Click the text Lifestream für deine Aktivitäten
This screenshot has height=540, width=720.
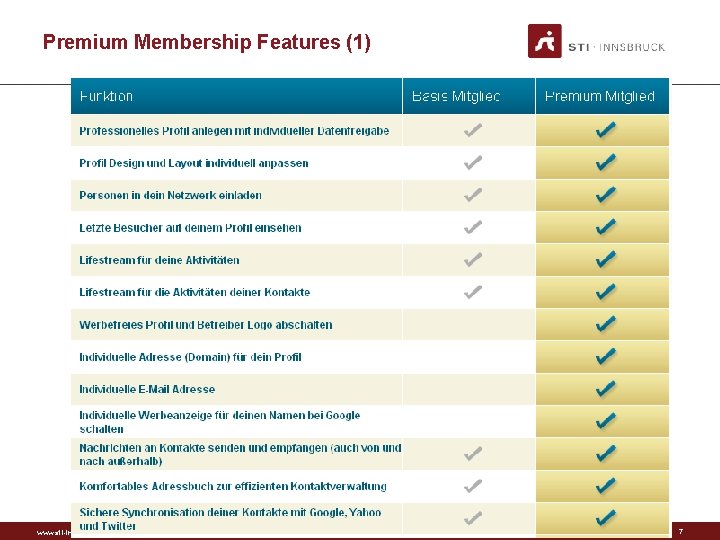(159, 260)
